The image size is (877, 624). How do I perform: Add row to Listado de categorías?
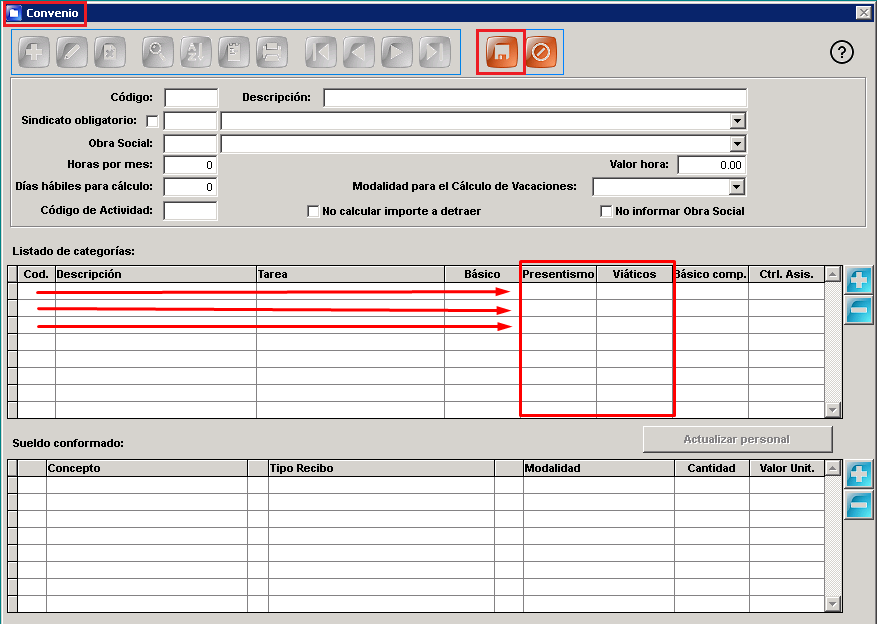[859, 280]
